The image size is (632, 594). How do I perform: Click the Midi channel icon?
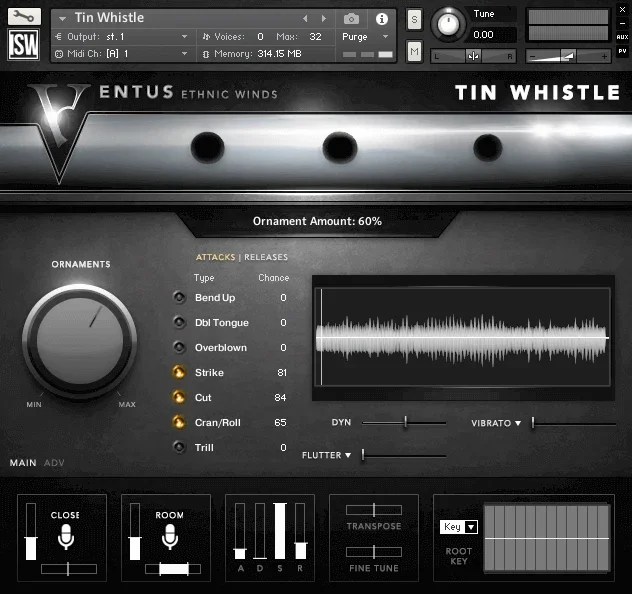pyautogui.click(x=59, y=54)
